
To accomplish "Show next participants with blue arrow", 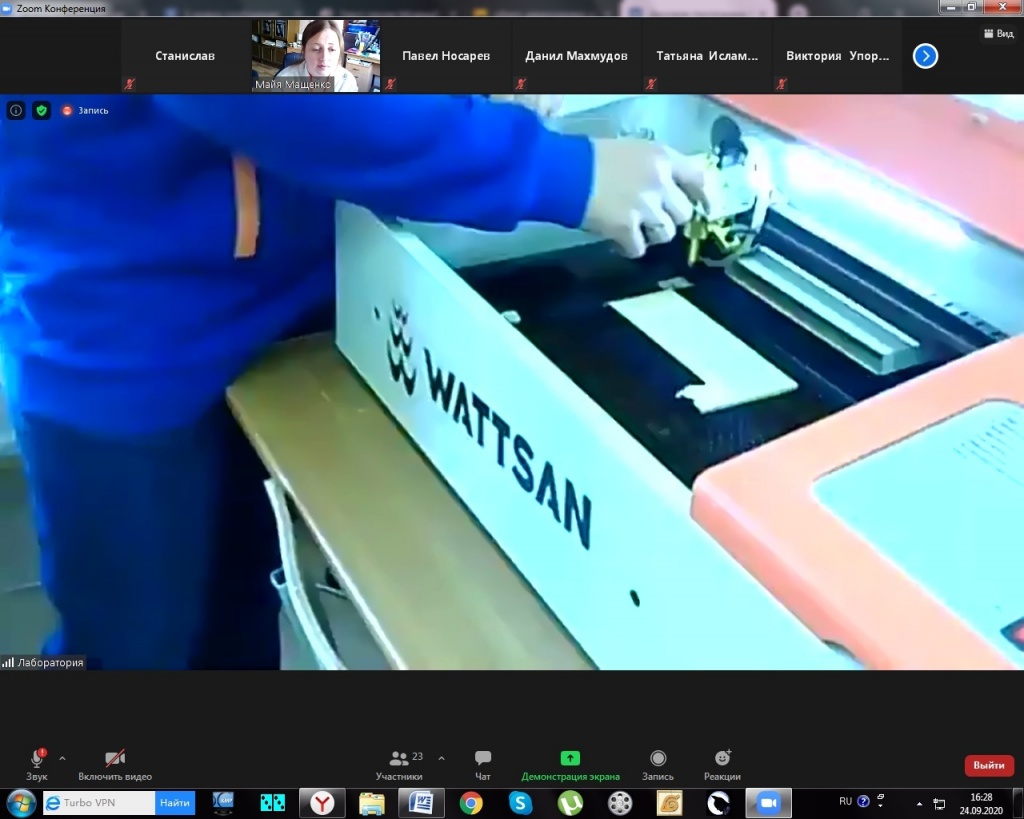I will pyautogui.click(x=925, y=56).
